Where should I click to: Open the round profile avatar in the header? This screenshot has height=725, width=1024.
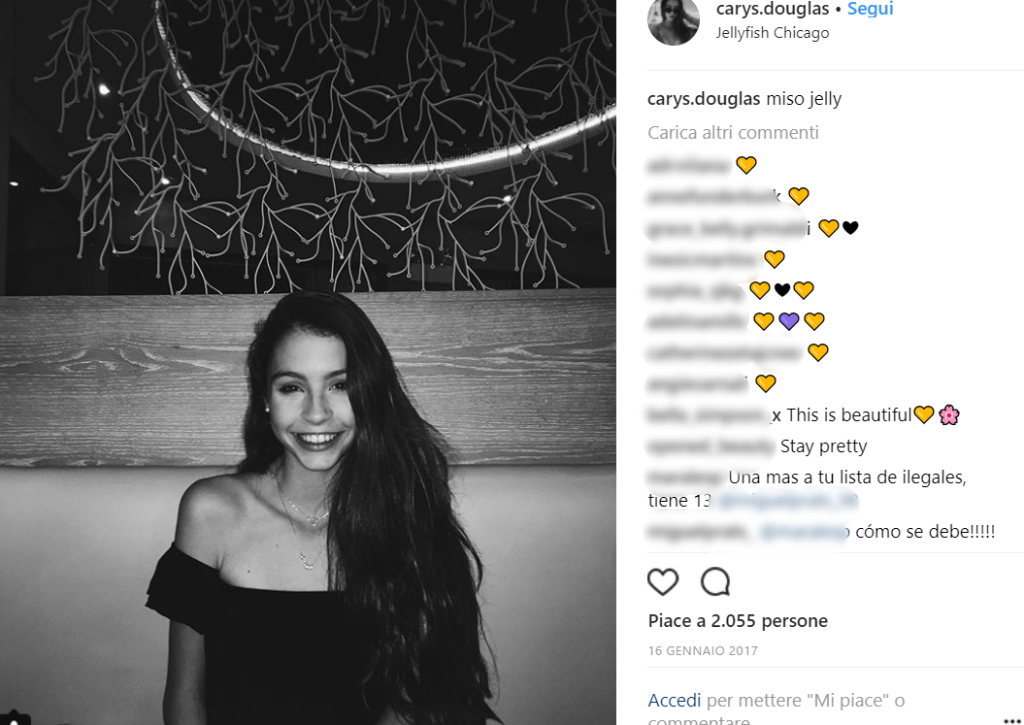point(673,21)
